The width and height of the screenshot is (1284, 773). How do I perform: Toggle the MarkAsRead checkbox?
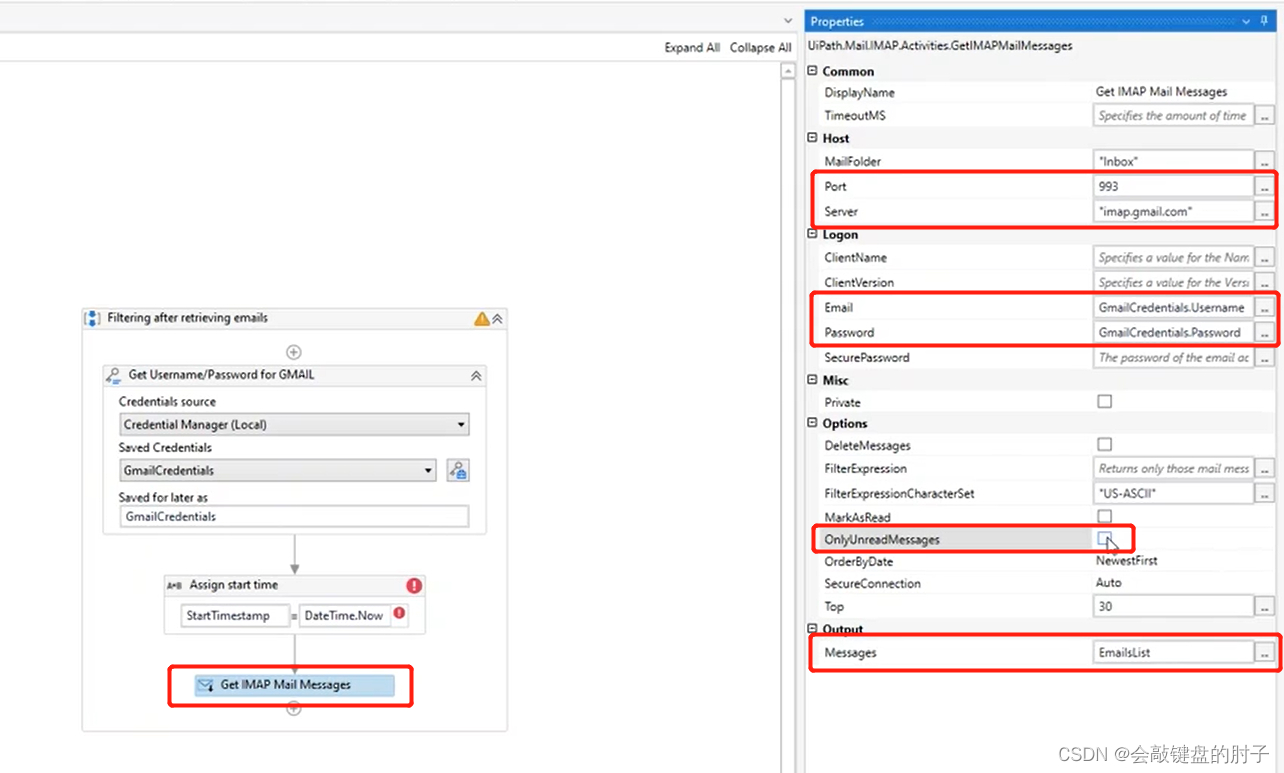[1105, 517]
